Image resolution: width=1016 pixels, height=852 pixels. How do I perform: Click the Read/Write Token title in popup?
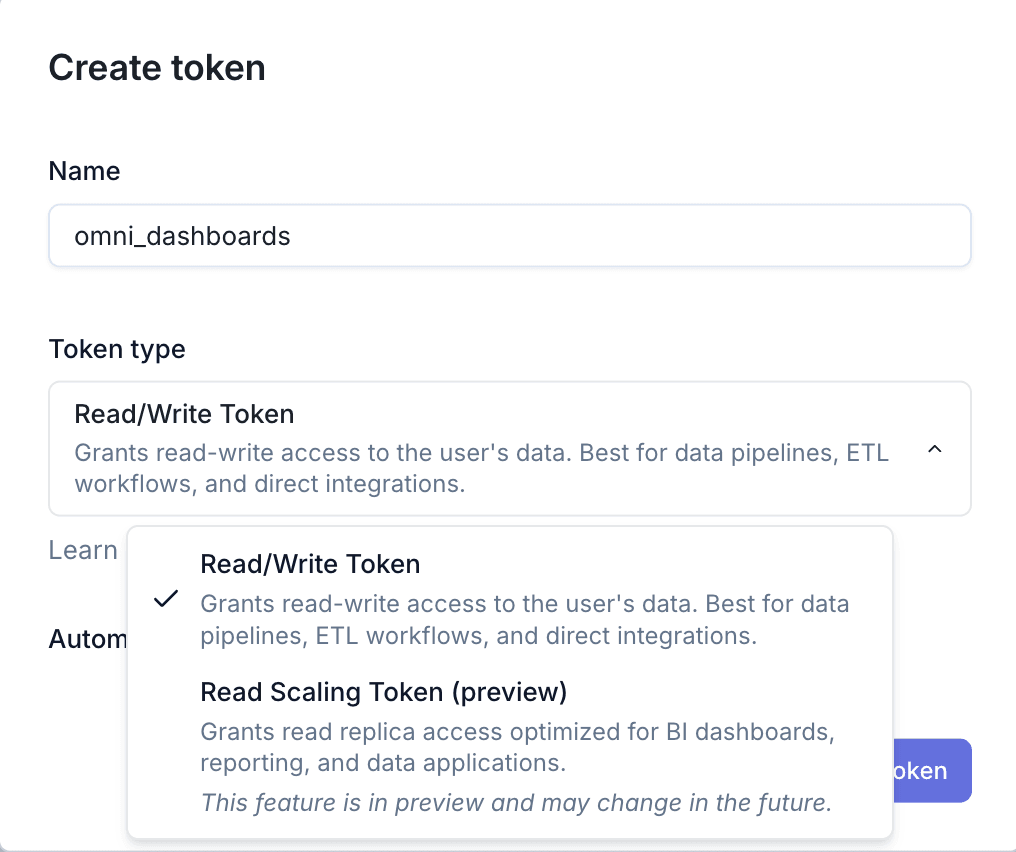point(310,564)
